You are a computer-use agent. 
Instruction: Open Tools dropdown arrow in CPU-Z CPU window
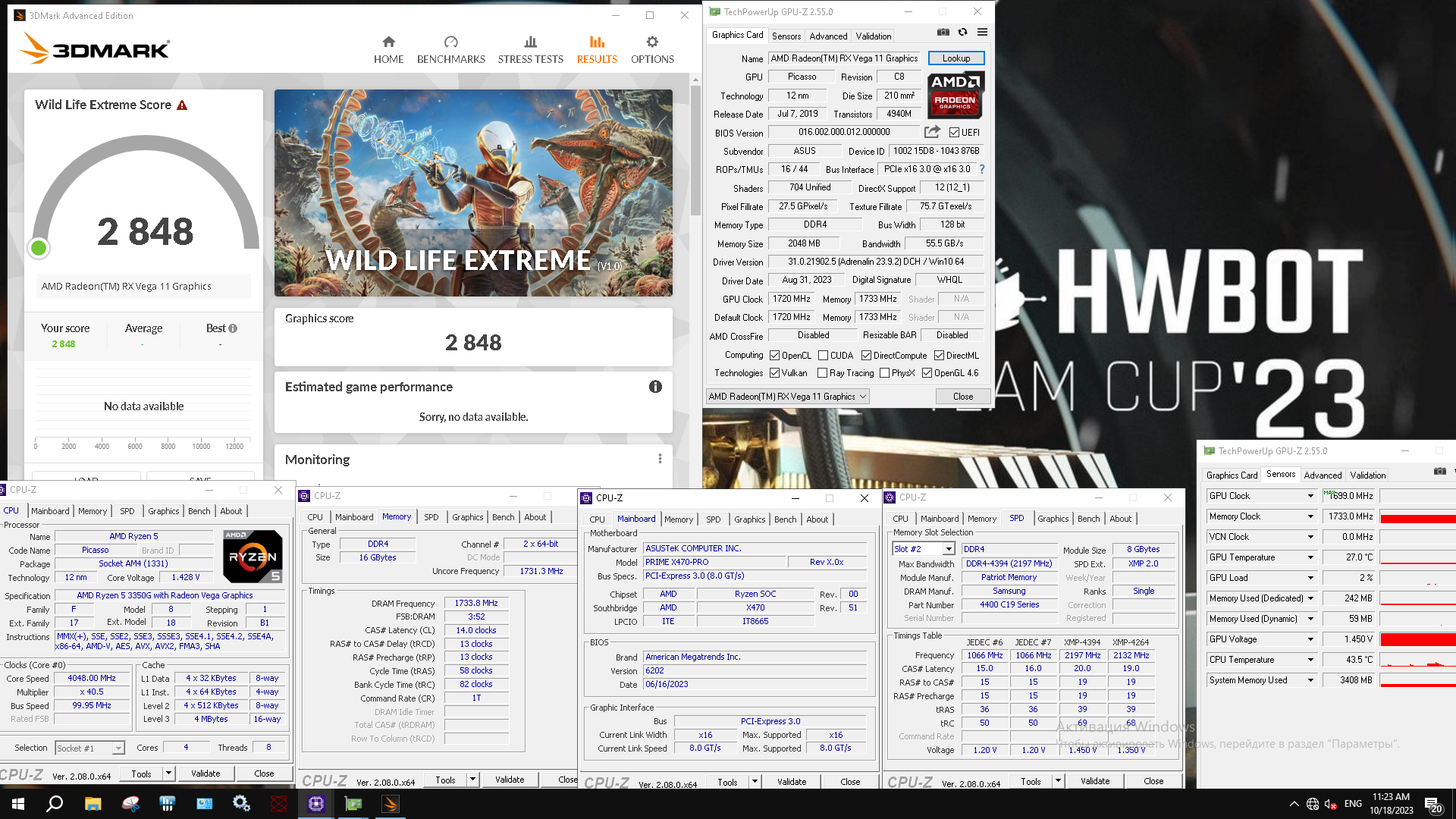pos(168,773)
